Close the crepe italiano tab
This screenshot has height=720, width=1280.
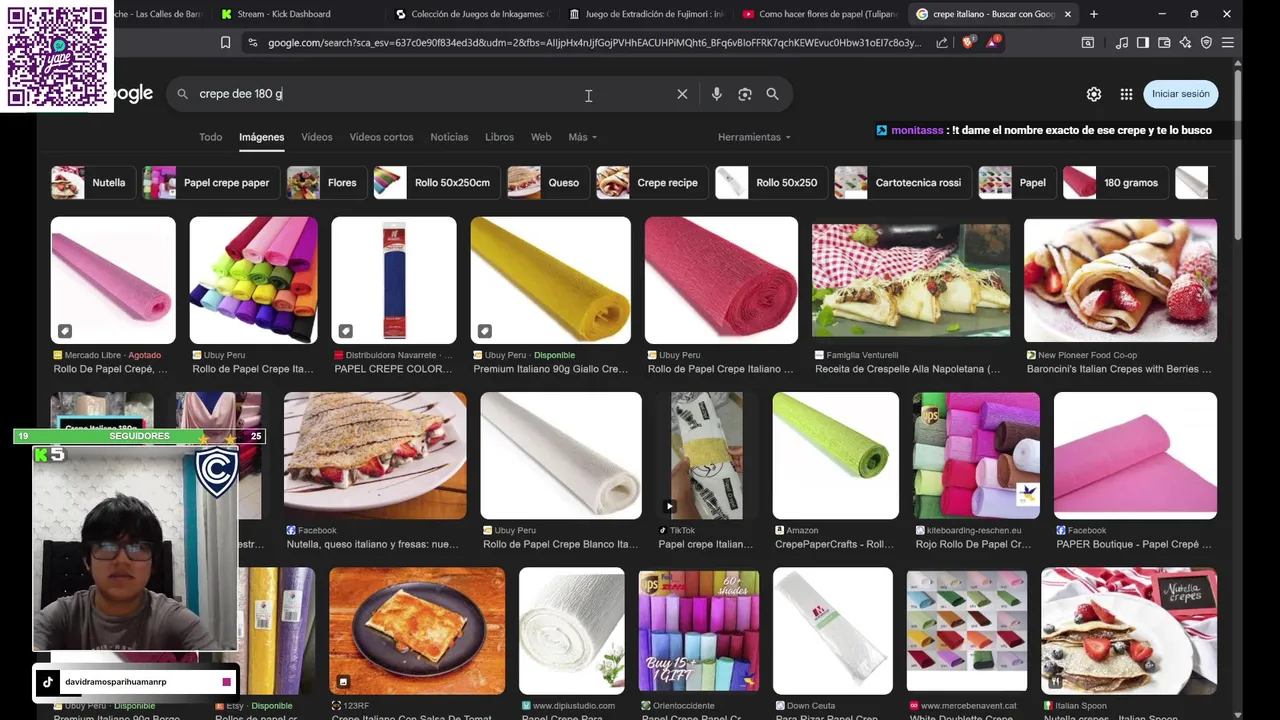coord(1068,14)
